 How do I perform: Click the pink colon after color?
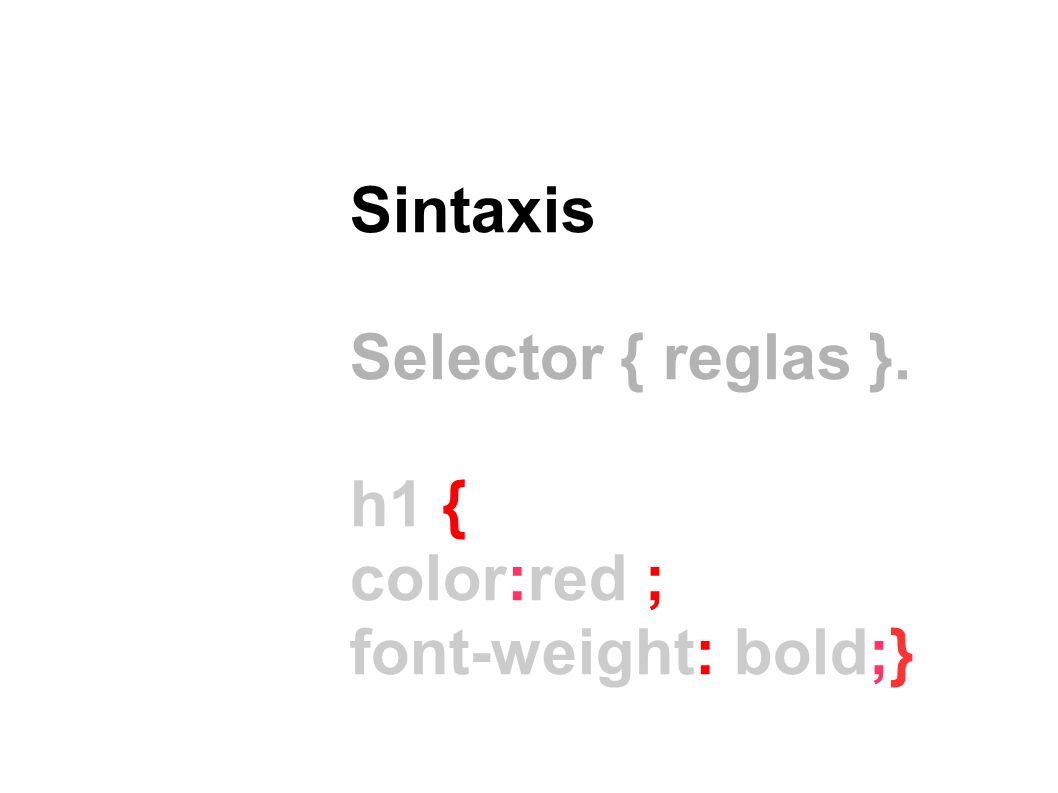(x=518, y=584)
